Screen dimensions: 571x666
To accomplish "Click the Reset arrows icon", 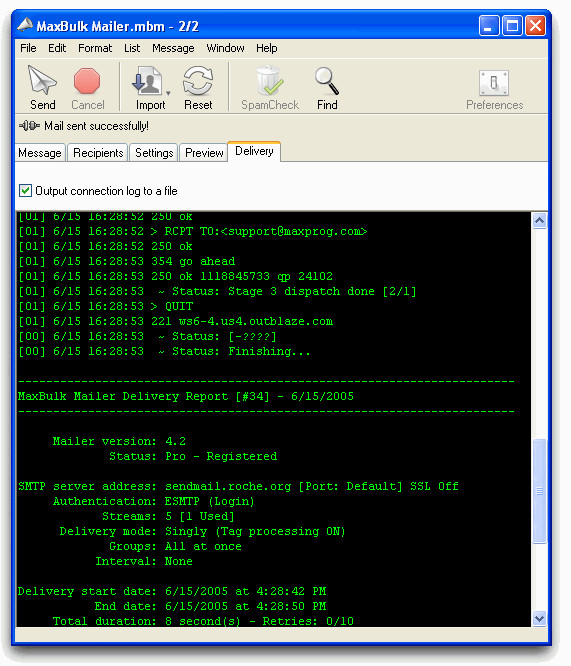I will pyautogui.click(x=198, y=80).
